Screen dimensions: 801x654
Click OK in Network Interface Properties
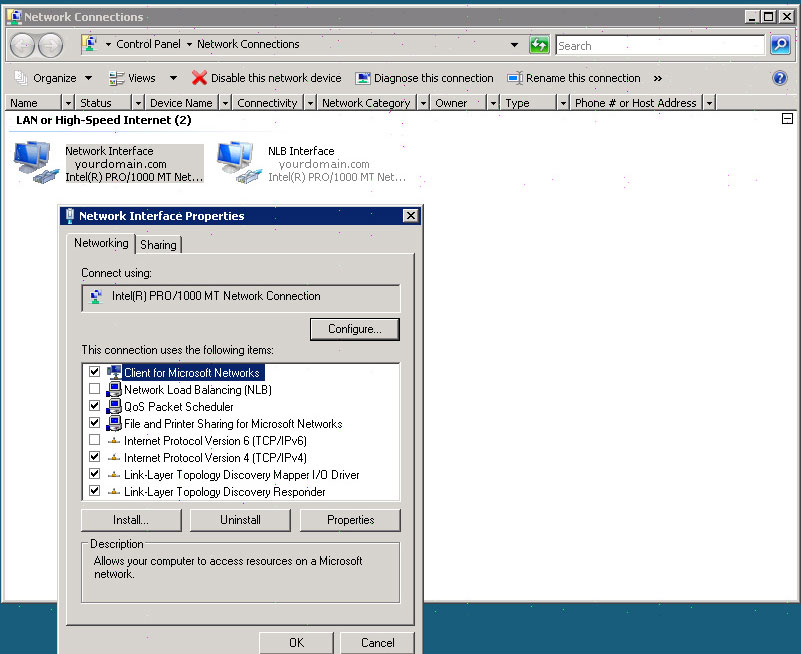pyautogui.click(x=296, y=643)
